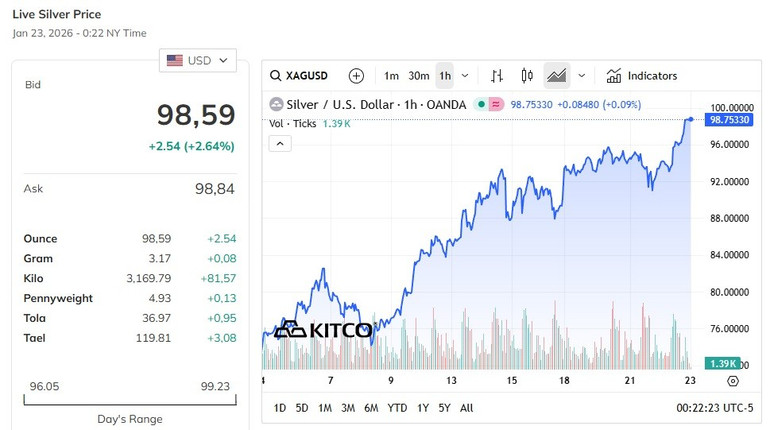This screenshot has width=770, height=430.
Task: Toggle the 30m interval
Action: 419,76
